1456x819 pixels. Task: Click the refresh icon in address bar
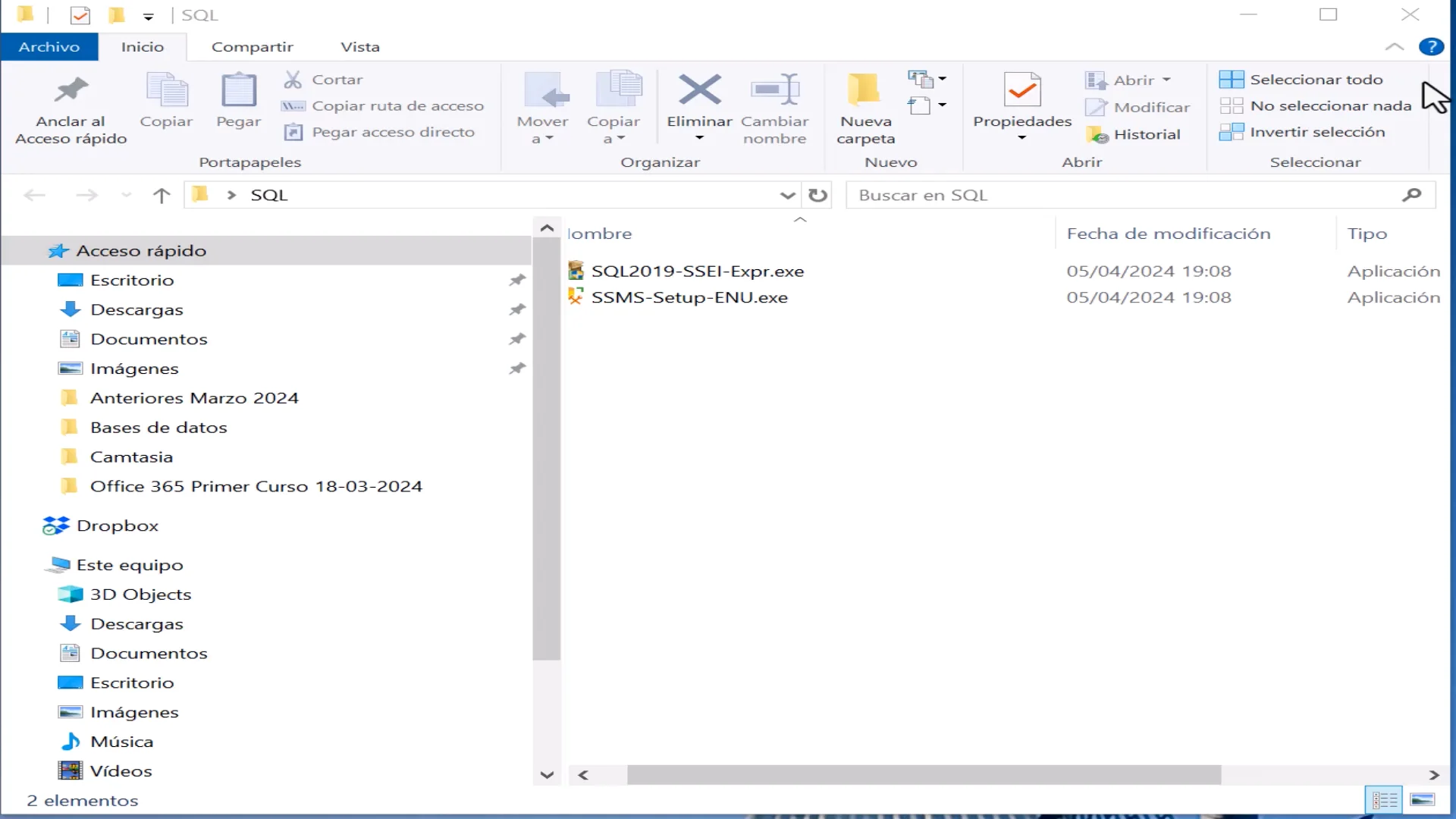(817, 195)
